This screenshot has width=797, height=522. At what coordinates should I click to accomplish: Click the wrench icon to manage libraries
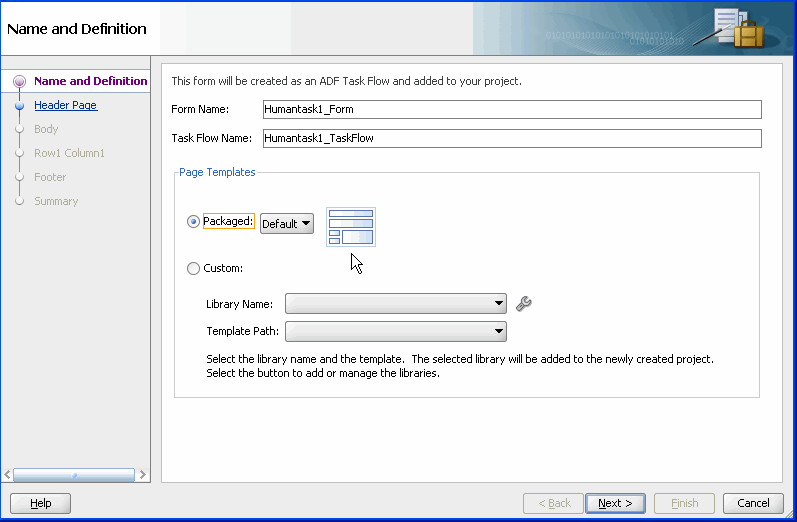(x=524, y=303)
